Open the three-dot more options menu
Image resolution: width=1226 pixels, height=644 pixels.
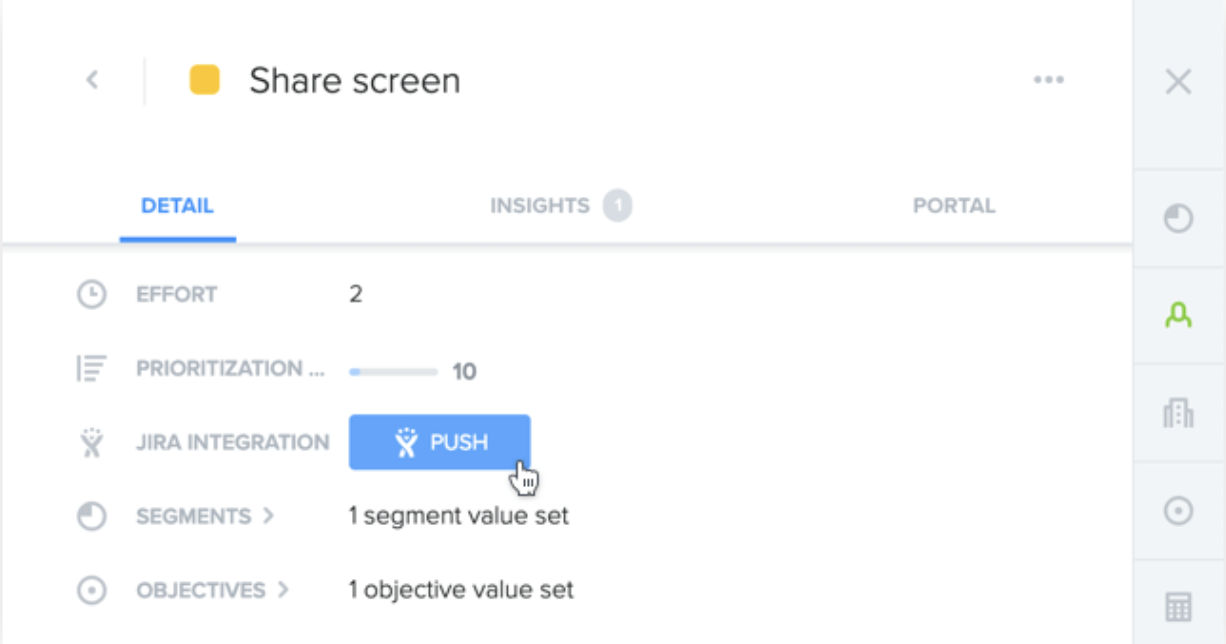[x=1048, y=80]
